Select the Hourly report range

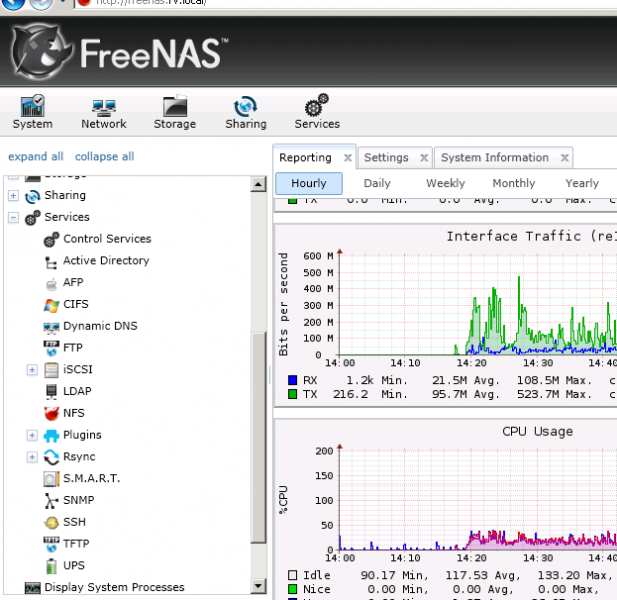click(309, 183)
